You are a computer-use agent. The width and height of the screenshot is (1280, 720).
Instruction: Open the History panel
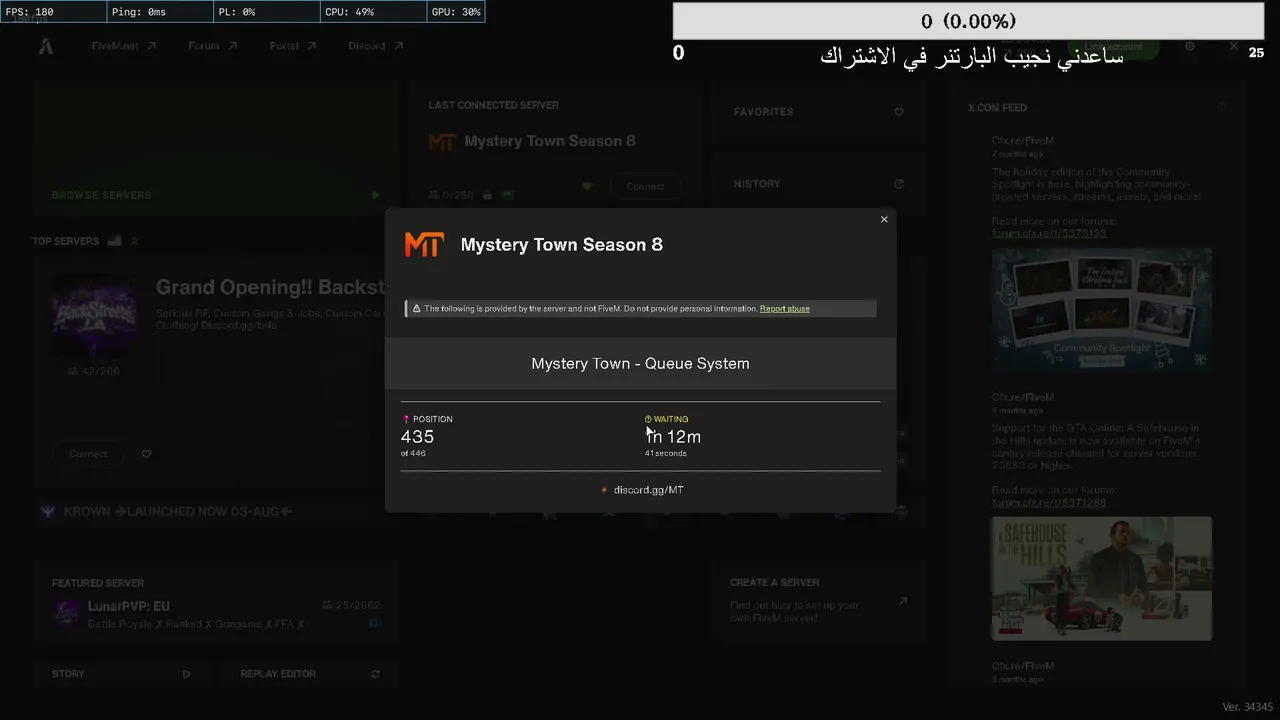tap(819, 184)
